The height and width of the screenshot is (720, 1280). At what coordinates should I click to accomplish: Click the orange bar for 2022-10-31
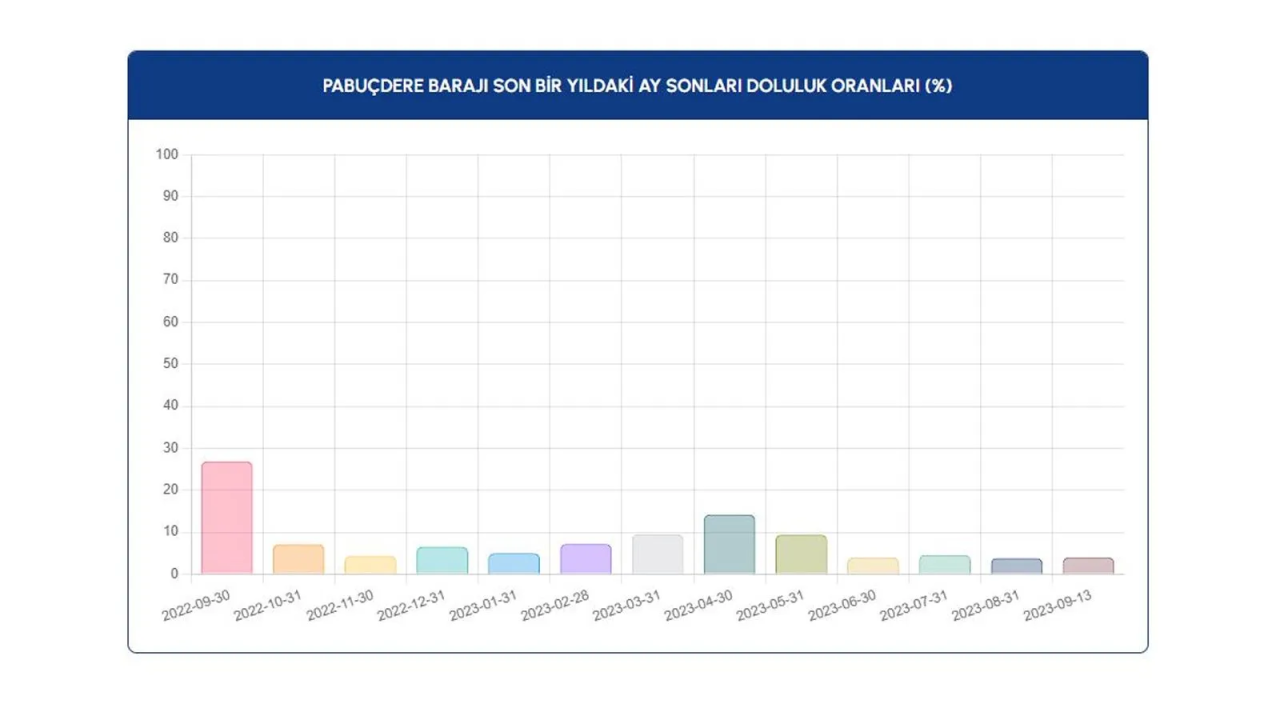tap(298, 560)
